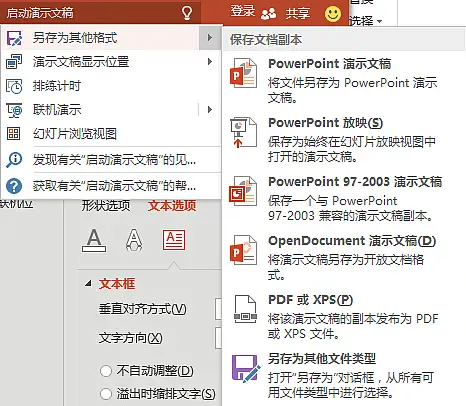The height and width of the screenshot is (406, 466).
Task: Expand the 演示文稿显示位置 submenu arrow
Action: point(210,62)
